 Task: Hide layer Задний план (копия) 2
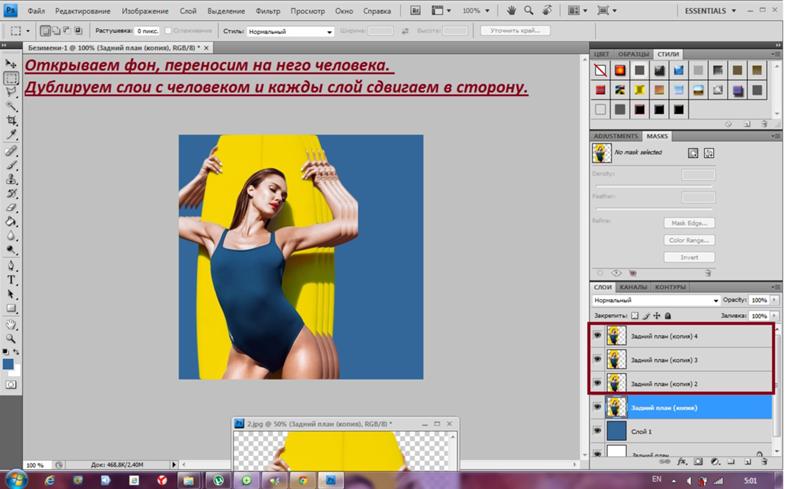(597, 383)
